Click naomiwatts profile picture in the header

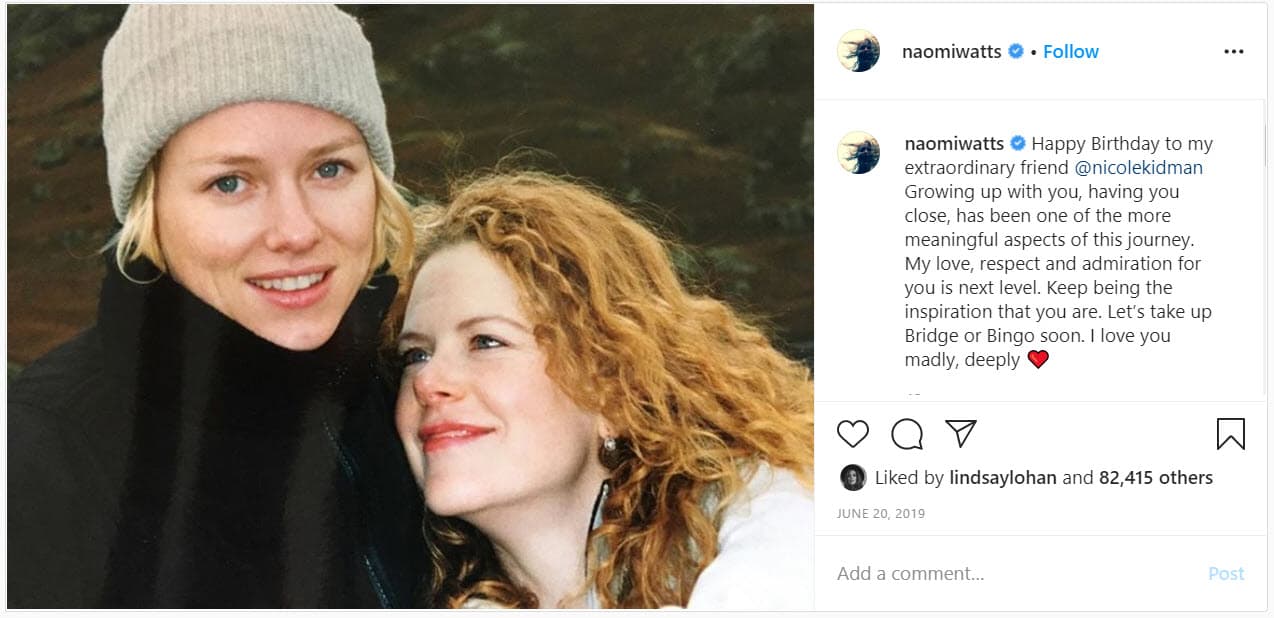[858, 50]
